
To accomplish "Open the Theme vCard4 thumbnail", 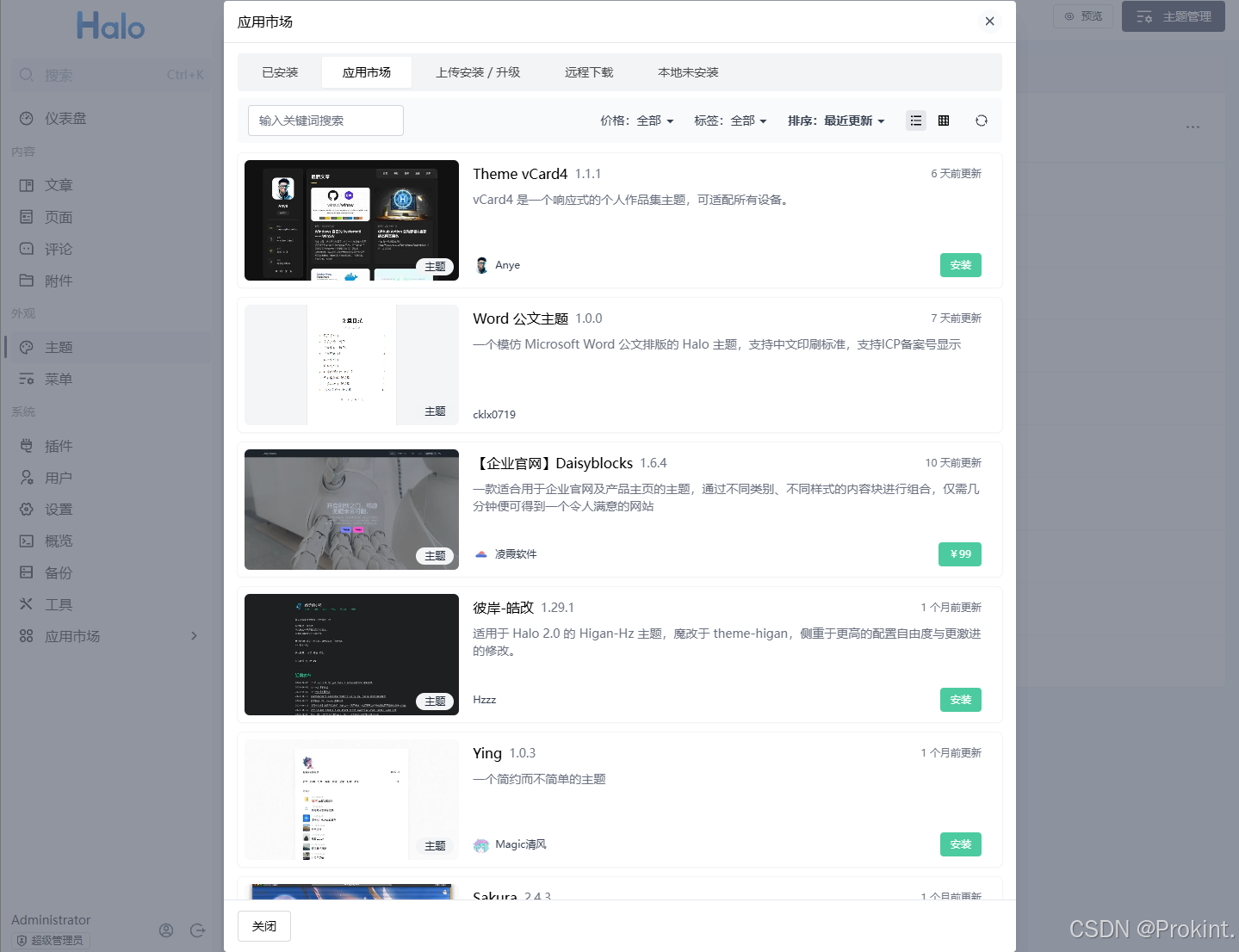I will click(351, 220).
